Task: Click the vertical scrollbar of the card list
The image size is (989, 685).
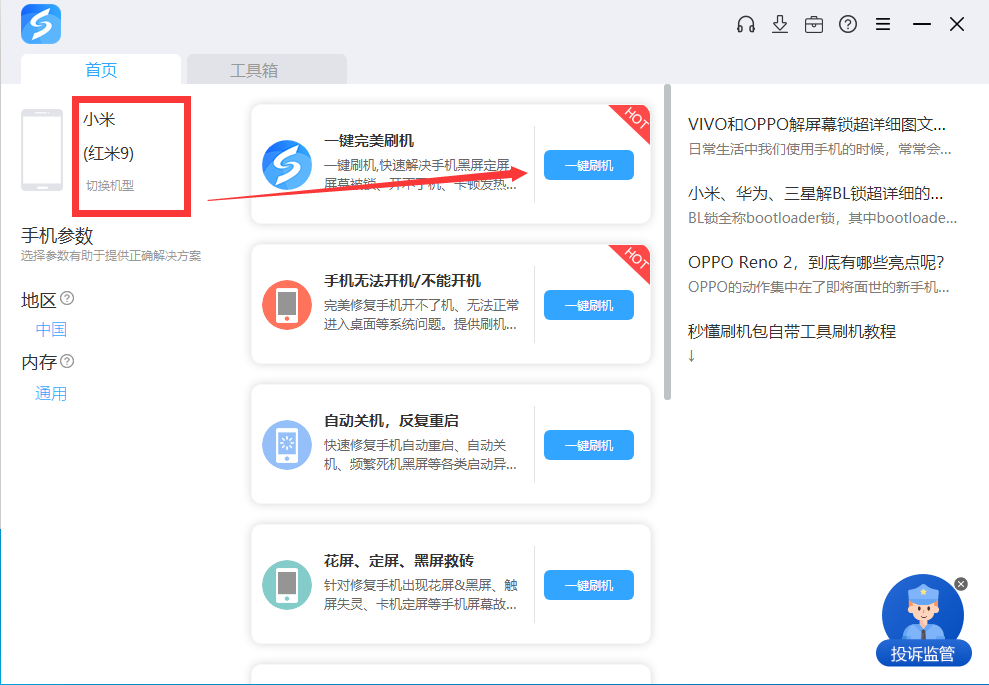Action: (x=667, y=242)
